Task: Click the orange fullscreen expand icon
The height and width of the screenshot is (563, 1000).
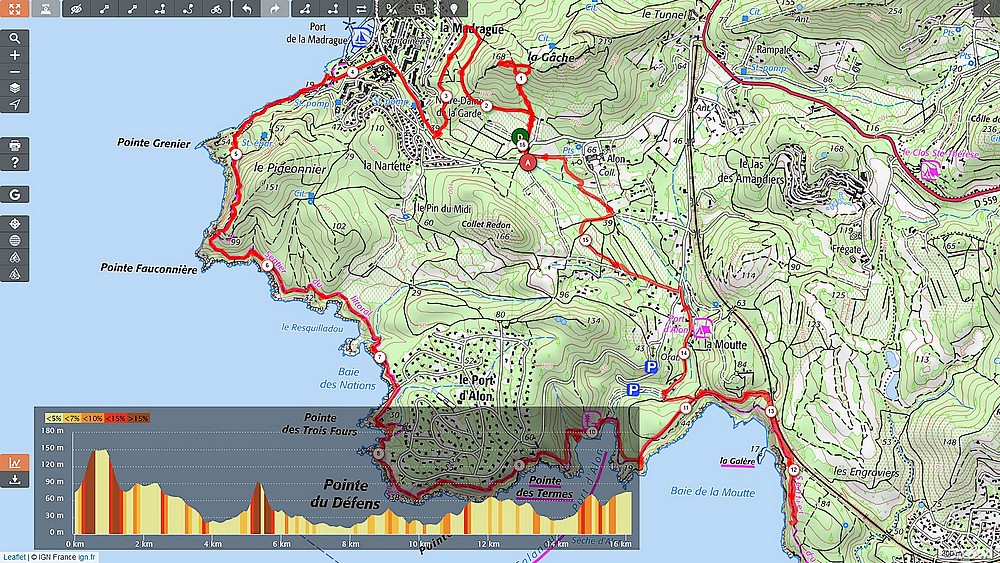Action: pos(14,9)
